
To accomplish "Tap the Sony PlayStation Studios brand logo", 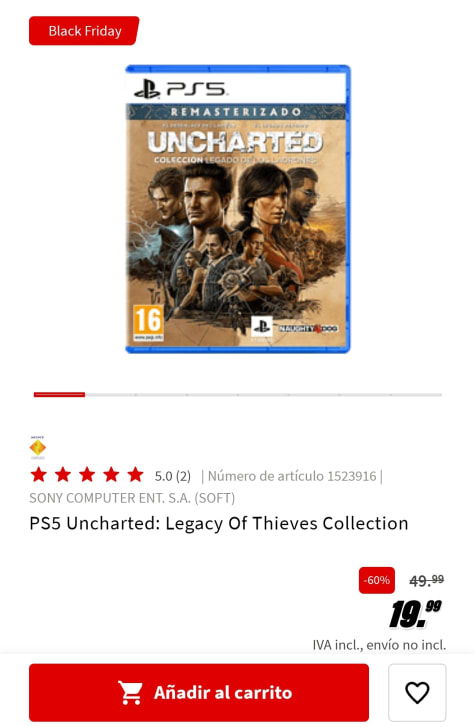I will click(38, 447).
